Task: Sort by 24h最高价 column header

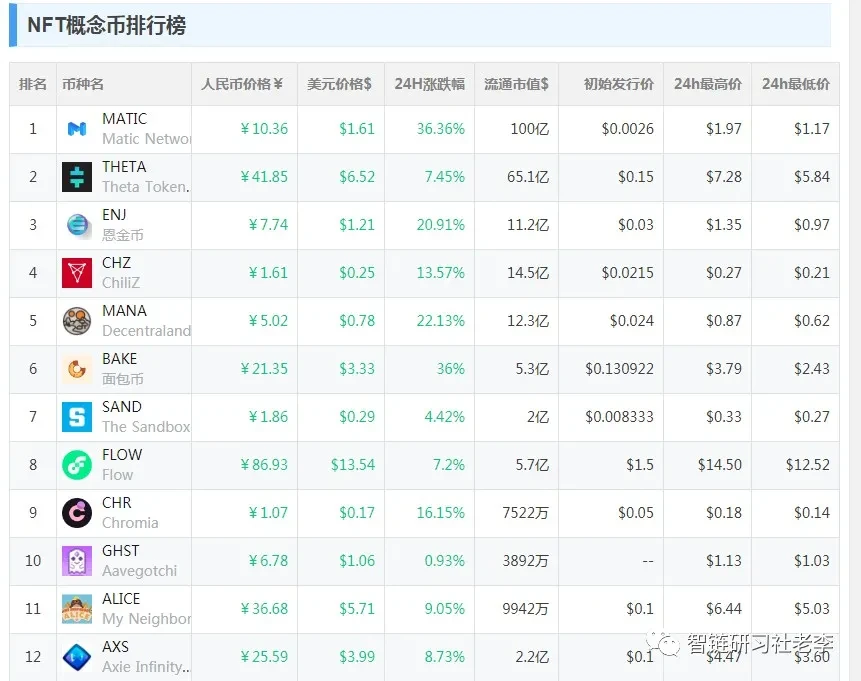Action: (708, 84)
